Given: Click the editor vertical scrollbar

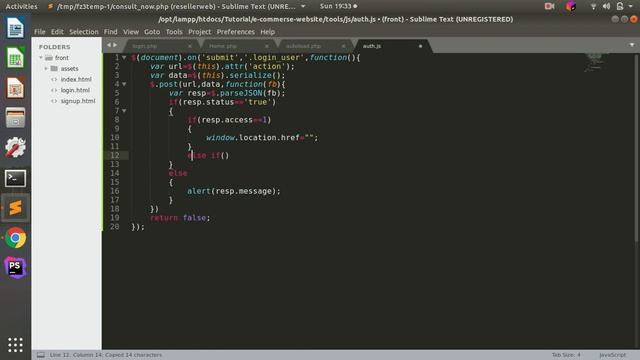Looking at the screenshot, I should click(x=636, y=147).
